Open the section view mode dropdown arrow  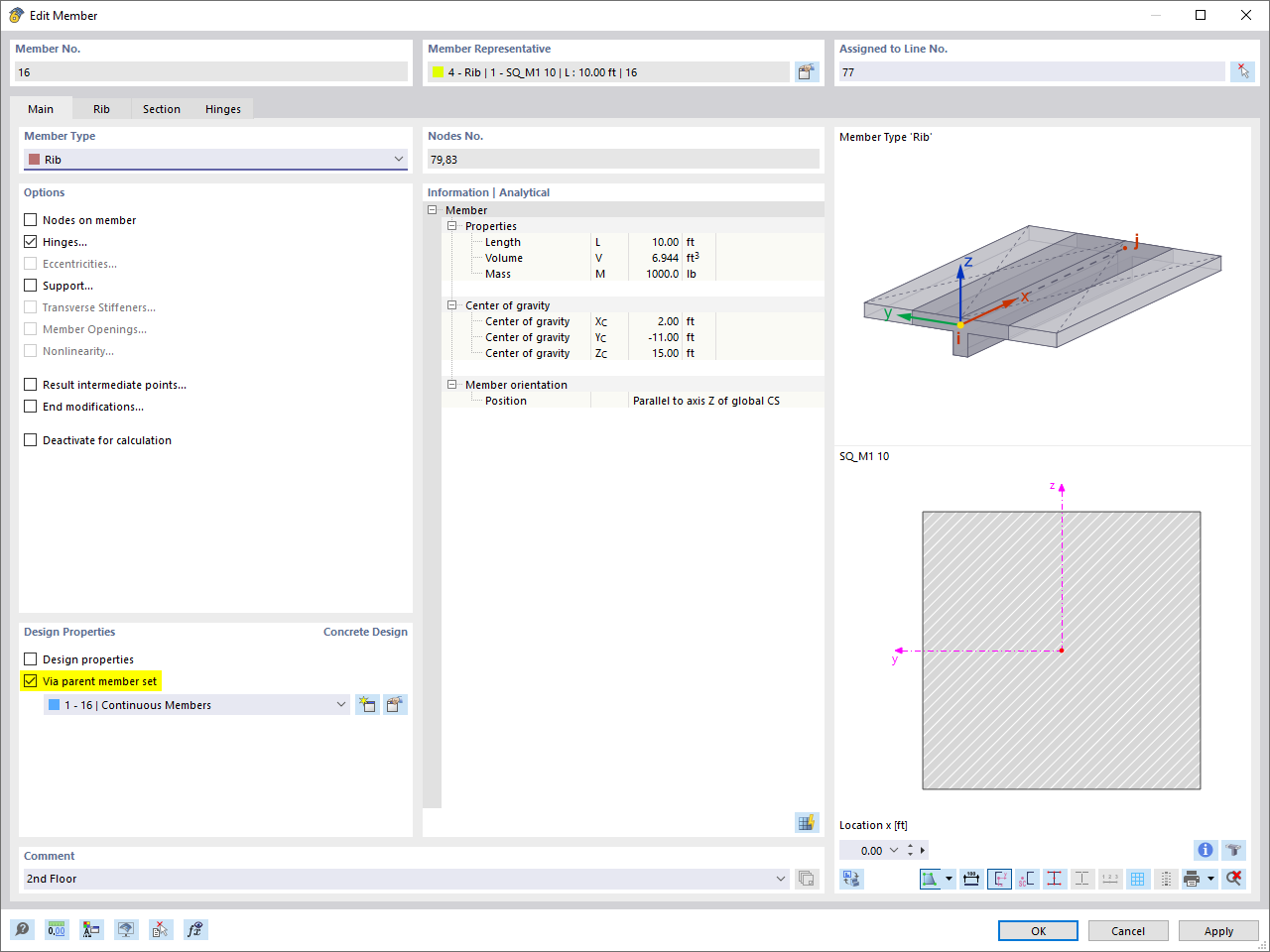[x=950, y=879]
